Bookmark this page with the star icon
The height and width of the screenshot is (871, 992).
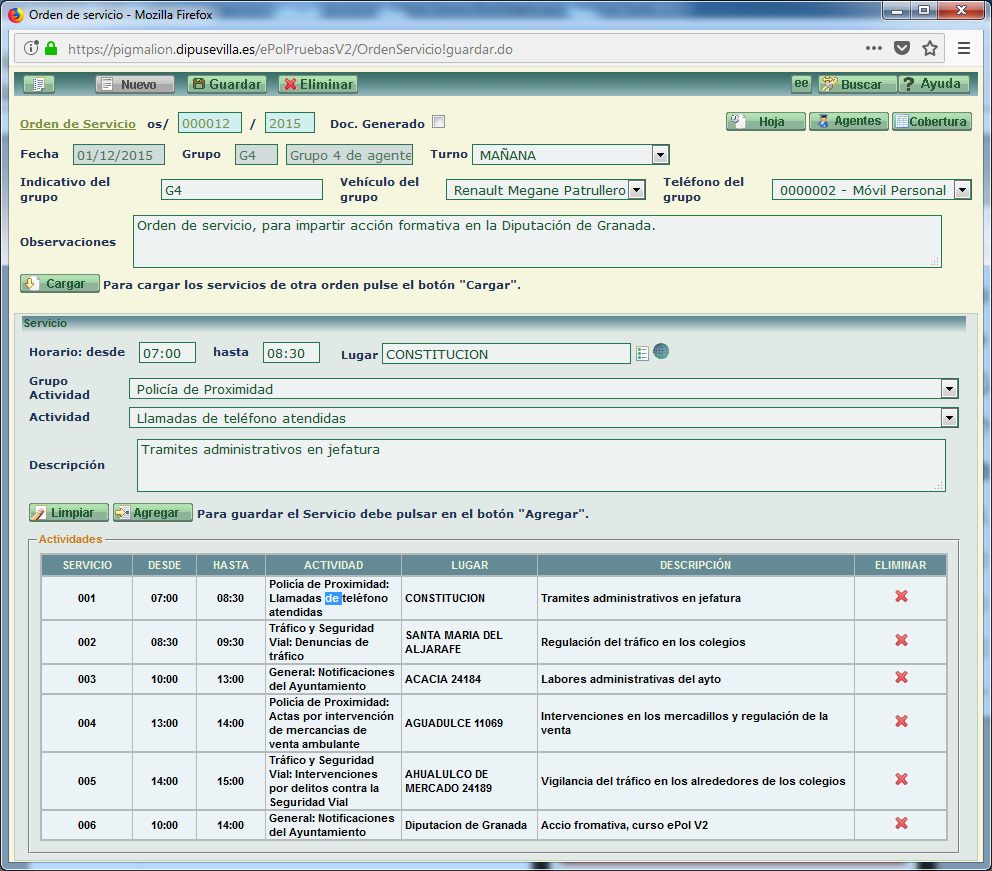click(x=930, y=48)
